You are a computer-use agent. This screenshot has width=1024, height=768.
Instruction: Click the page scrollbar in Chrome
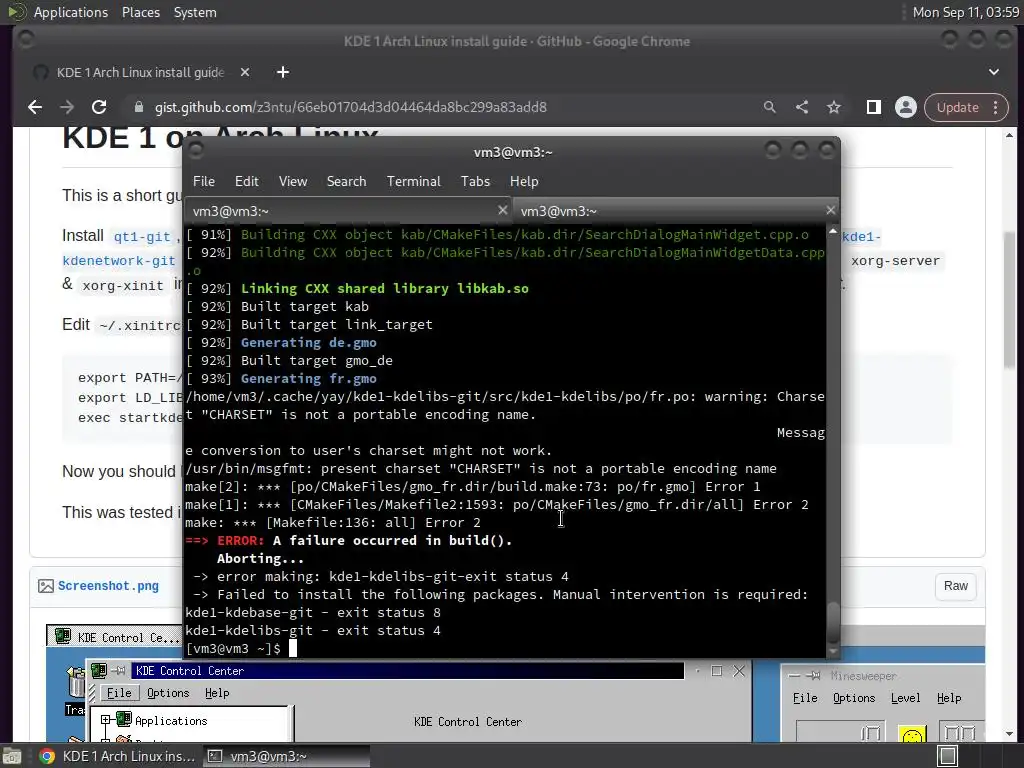(x=1010, y=299)
